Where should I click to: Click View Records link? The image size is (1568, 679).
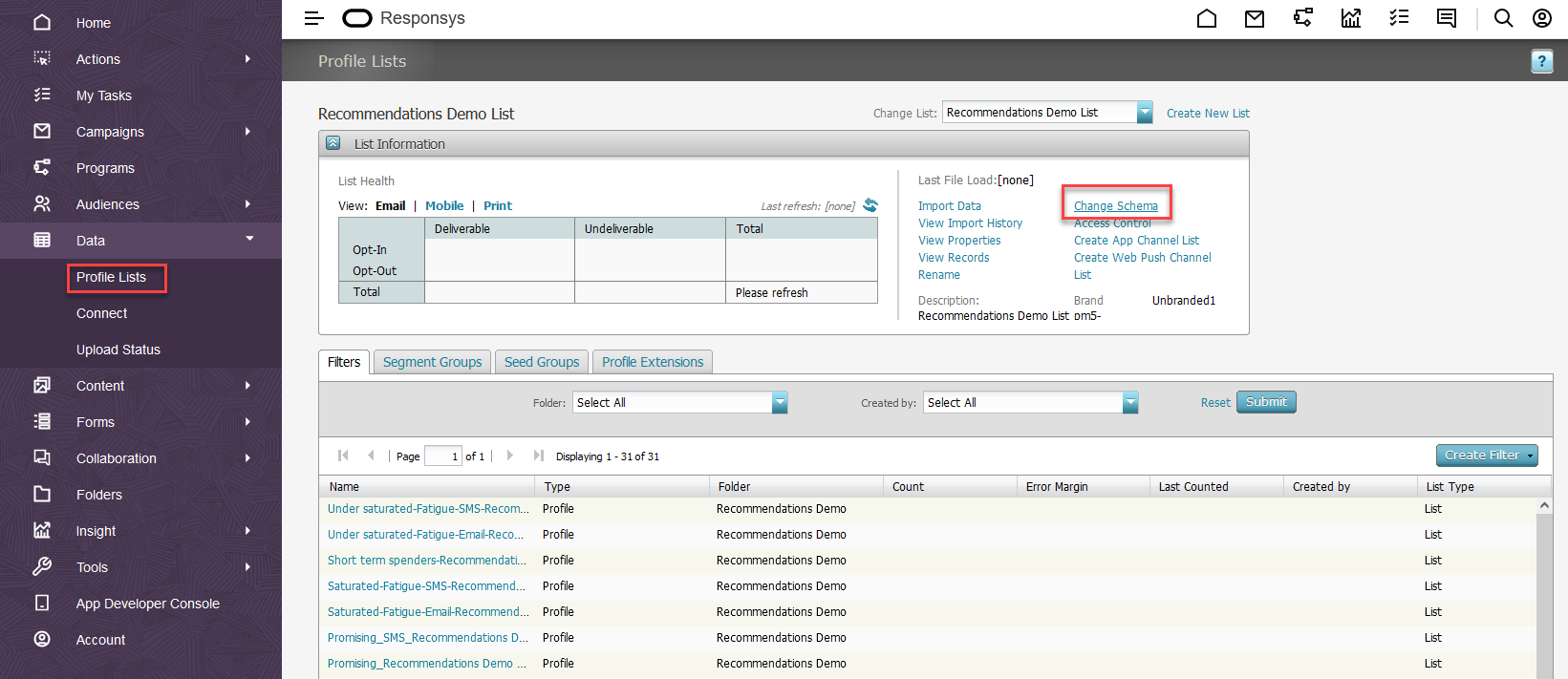954,257
